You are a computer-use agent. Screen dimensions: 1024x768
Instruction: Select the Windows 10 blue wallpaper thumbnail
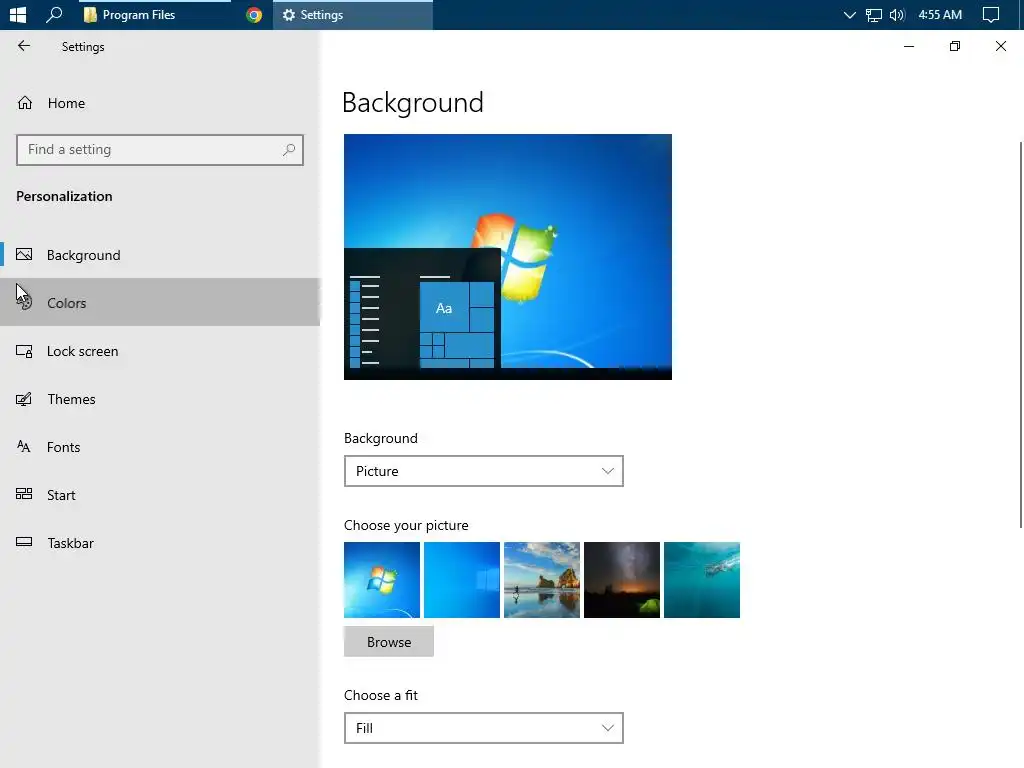pos(462,580)
